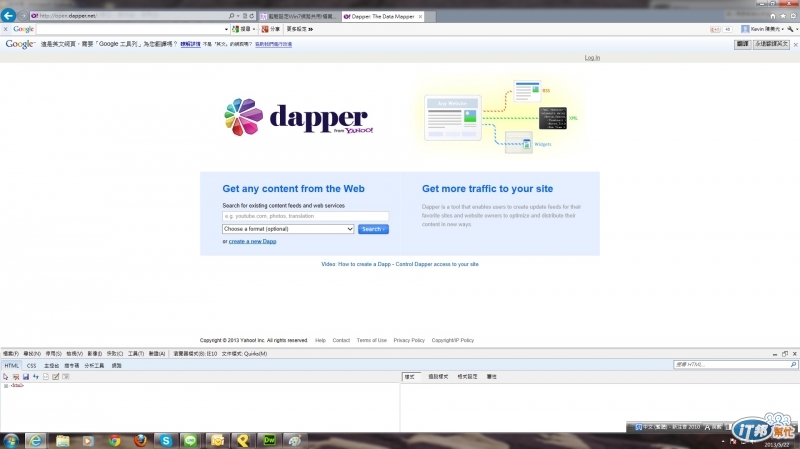Click the Contact footer link

(x=341, y=340)
